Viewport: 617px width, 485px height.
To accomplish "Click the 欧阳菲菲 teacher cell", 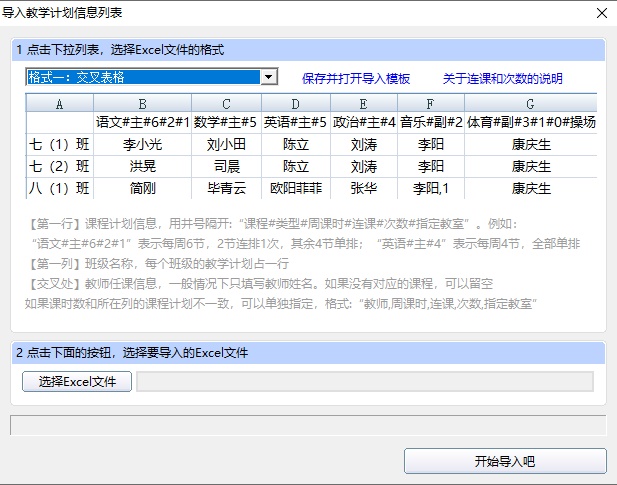I will tap(296, 188).
